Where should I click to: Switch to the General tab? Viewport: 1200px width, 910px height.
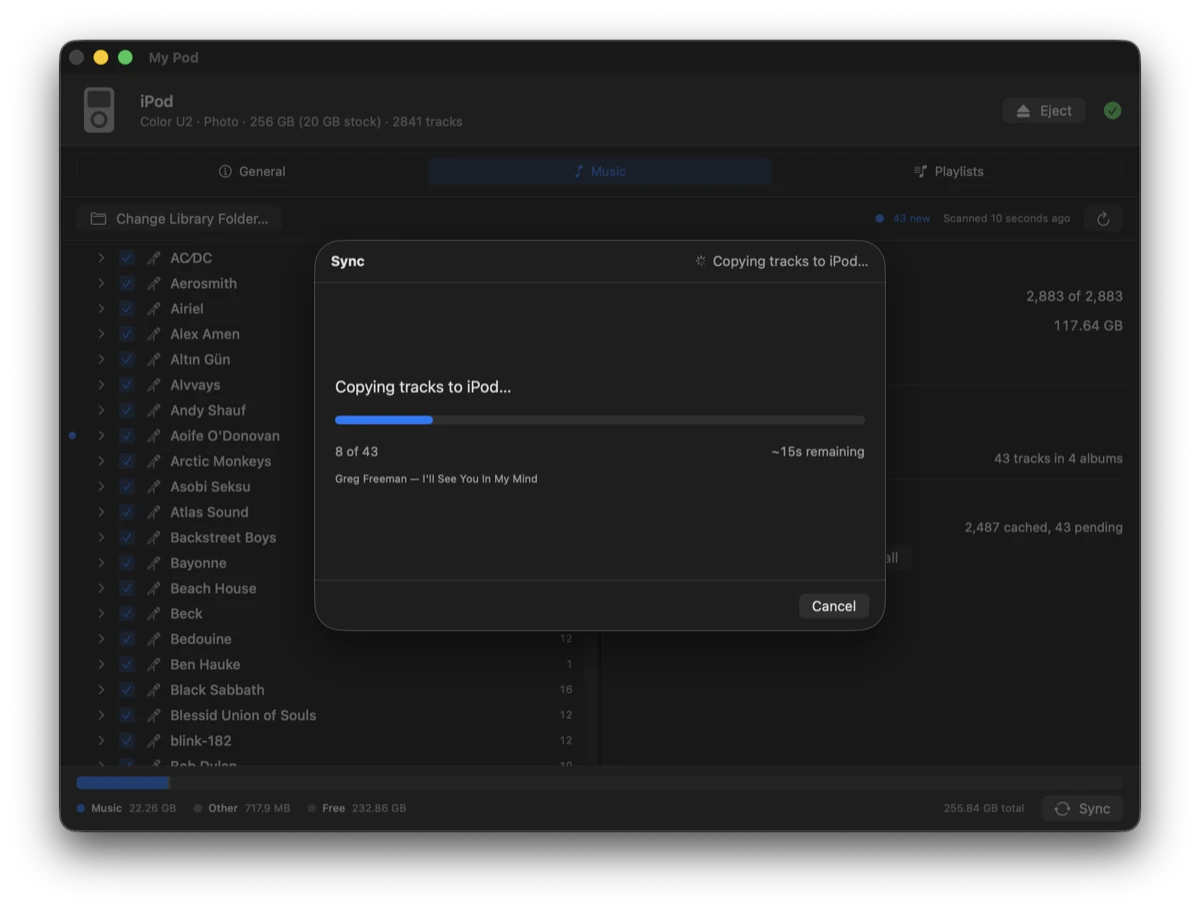[x=252, y=171]
